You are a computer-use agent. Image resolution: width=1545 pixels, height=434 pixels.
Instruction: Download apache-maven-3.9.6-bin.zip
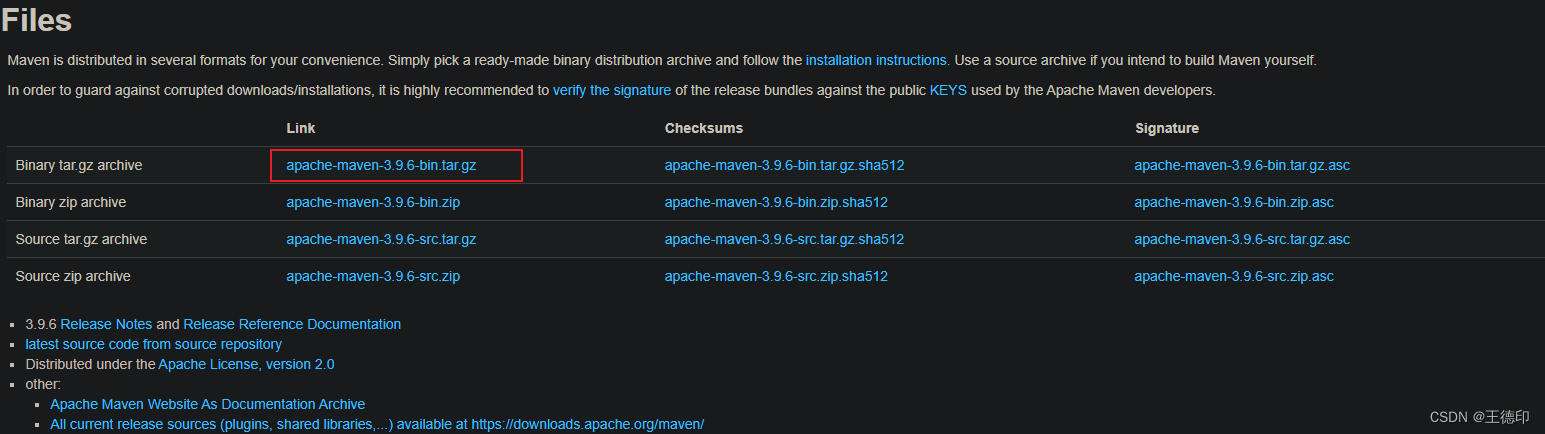373,202
